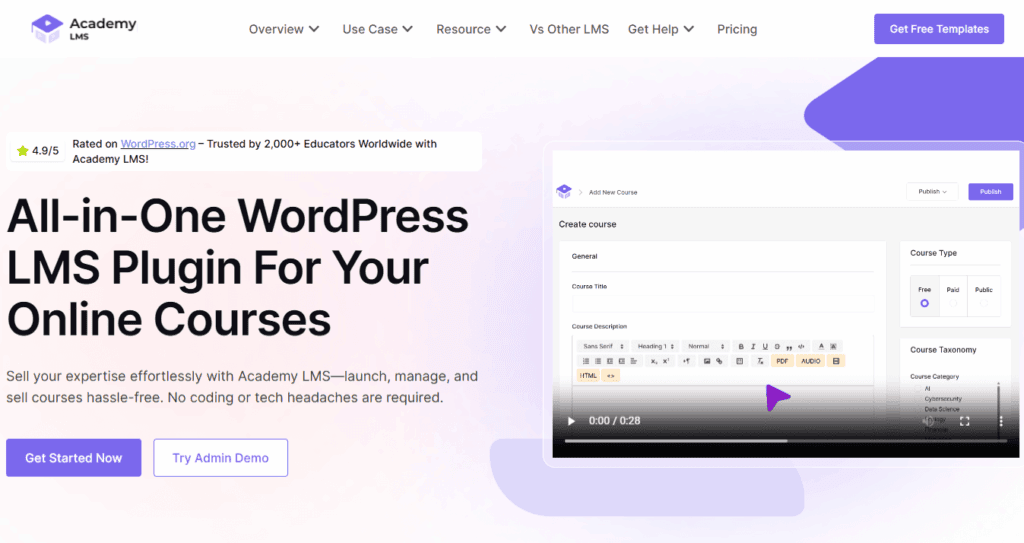Toggle italic formatting in the editor
Viewport: 1024px width, 543px height.
pos(753,346)
